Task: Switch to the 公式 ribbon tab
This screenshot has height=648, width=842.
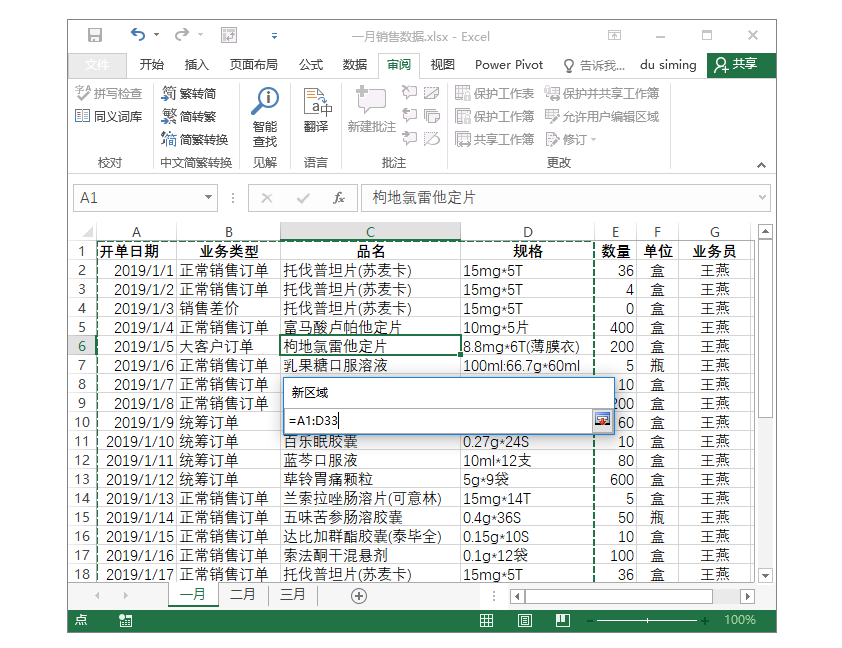Action: (x=311, y=65)
